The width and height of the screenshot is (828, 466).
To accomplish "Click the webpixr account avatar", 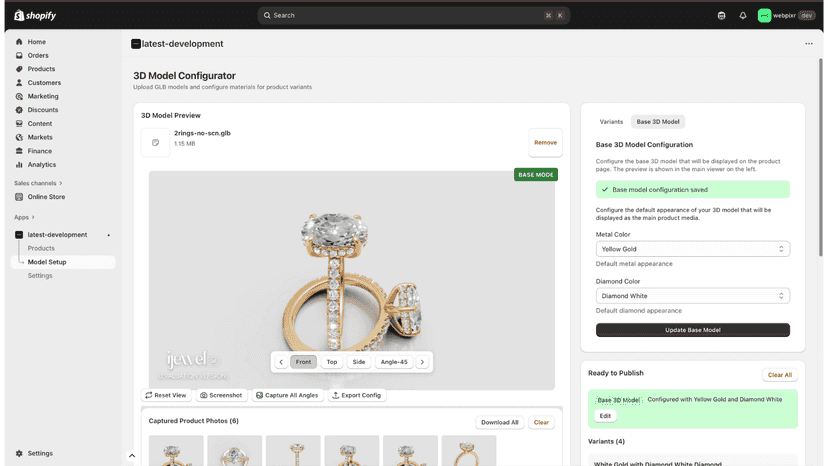I will click(x=764, y=15).
